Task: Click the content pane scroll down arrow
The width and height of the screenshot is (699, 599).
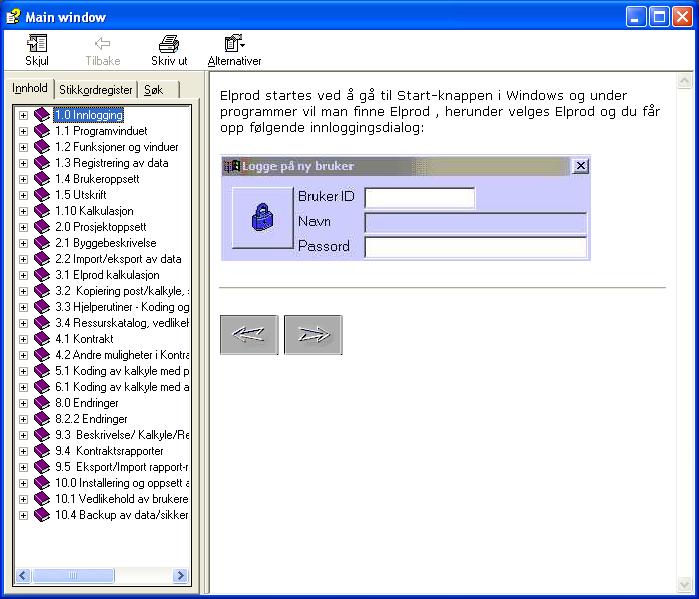Action: coord(684,584)
